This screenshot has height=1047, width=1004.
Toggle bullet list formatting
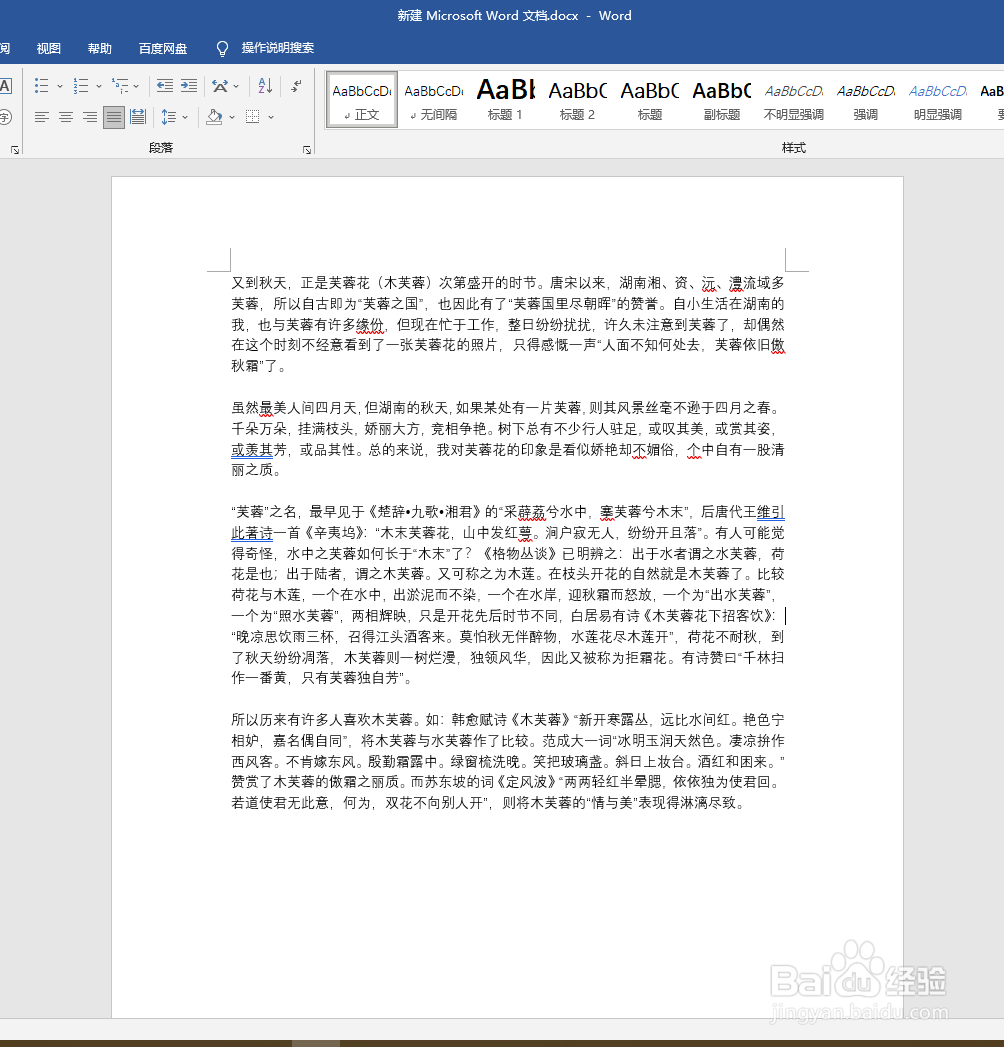pos(40,85)
